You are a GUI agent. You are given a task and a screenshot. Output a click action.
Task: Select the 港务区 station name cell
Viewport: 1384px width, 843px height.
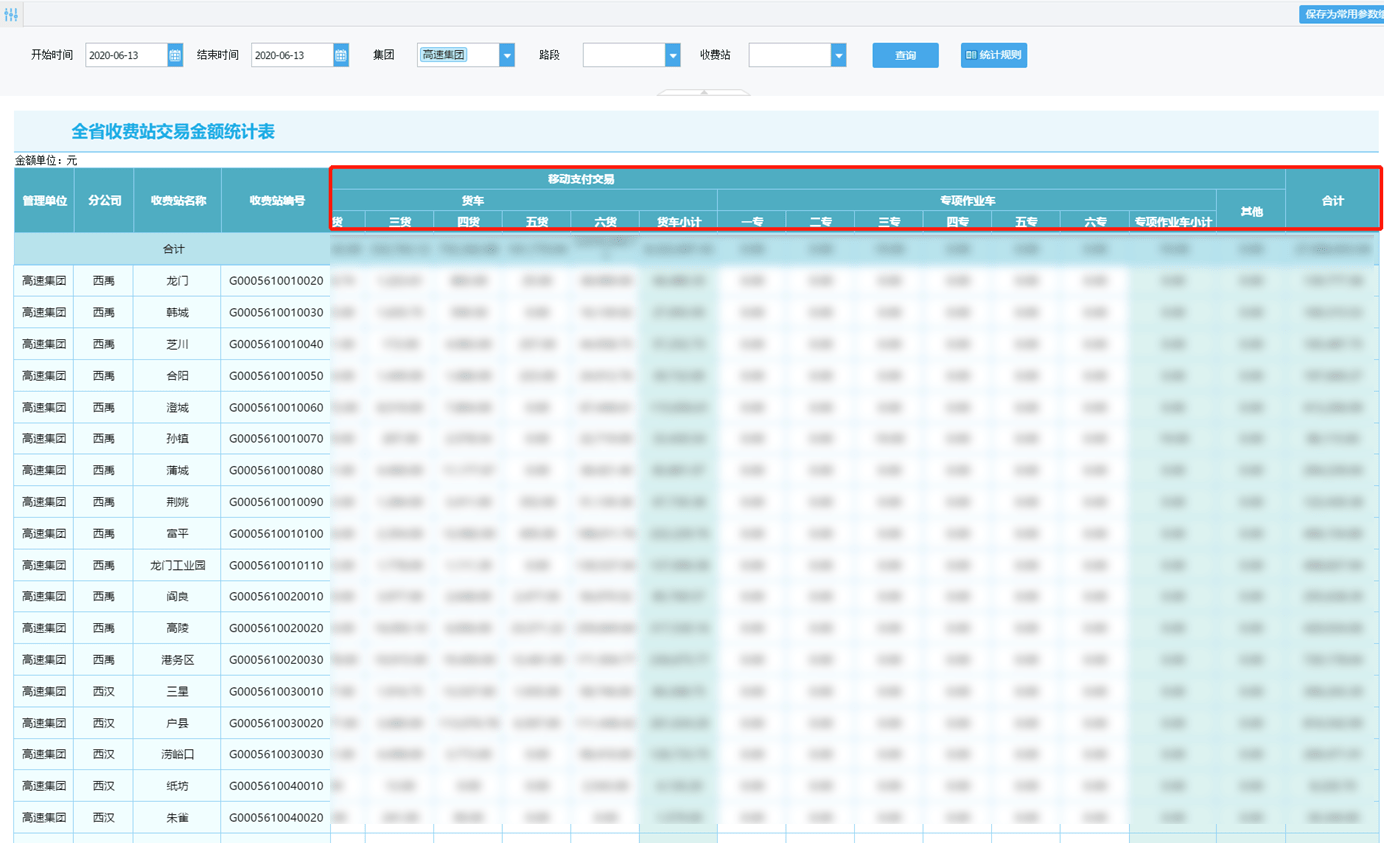[178, 659]
